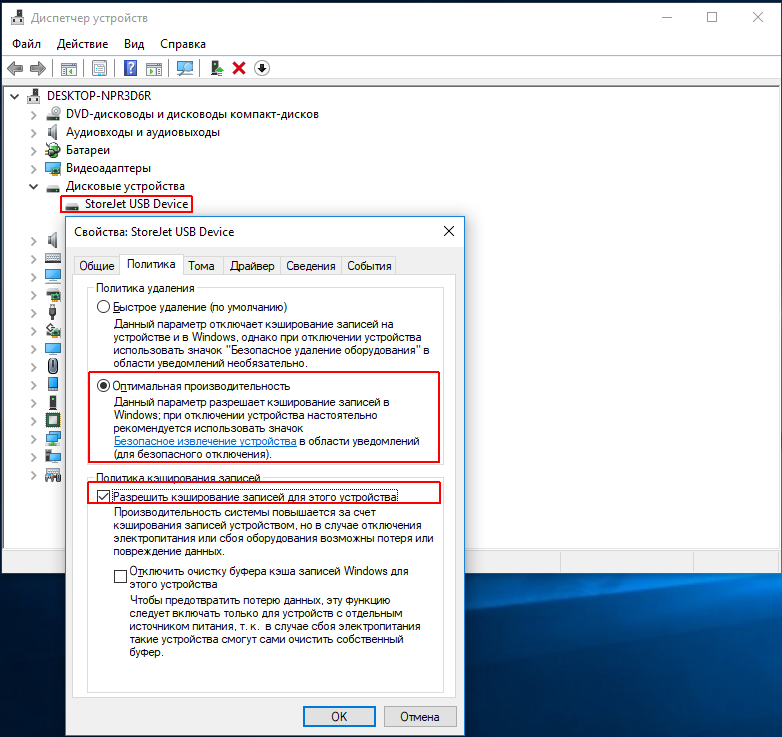Expand the Батареи category chevron
This screenshot has height=737, width=782.
coord(33,151)
